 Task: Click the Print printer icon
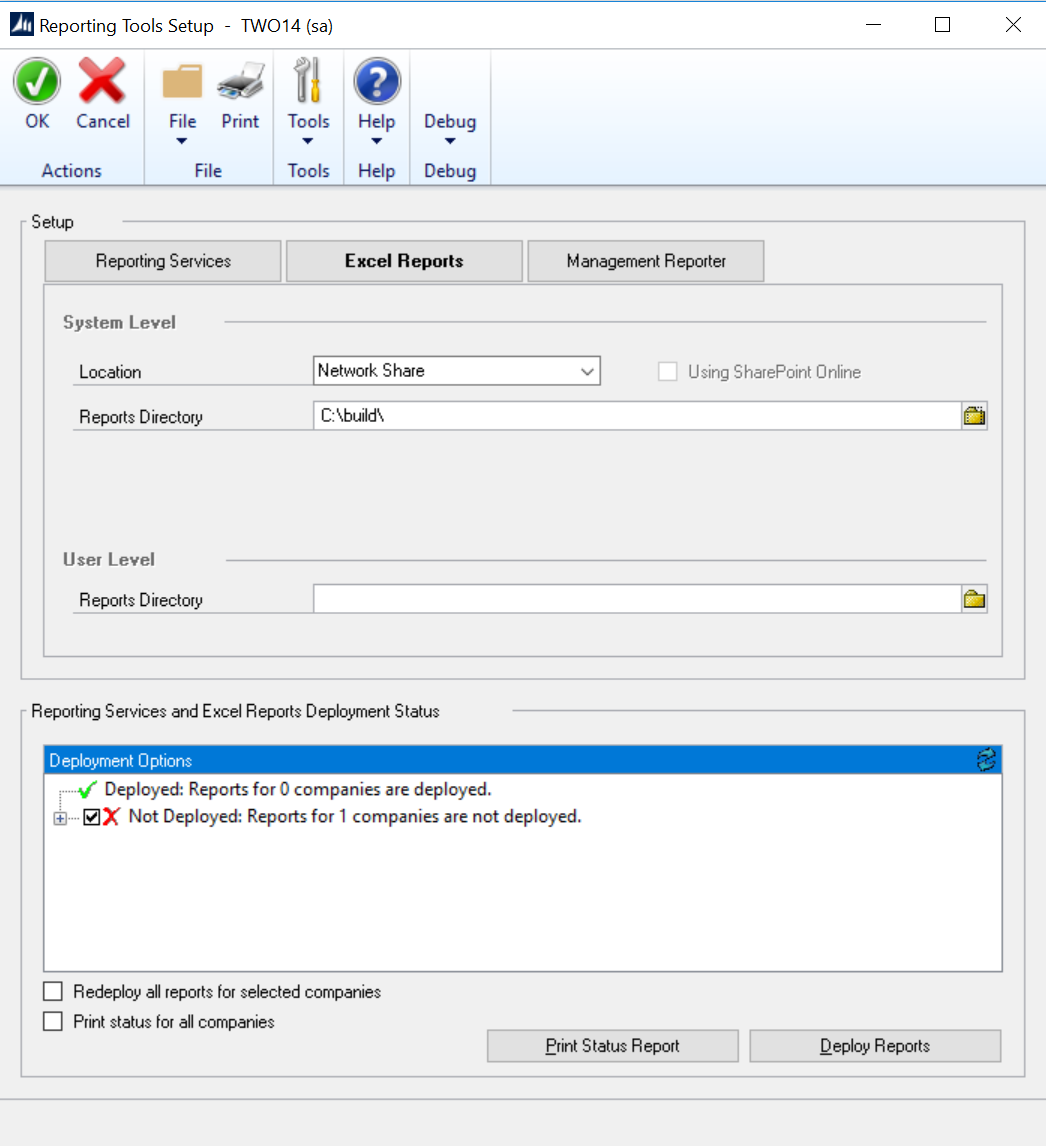(x=240, y=81)
